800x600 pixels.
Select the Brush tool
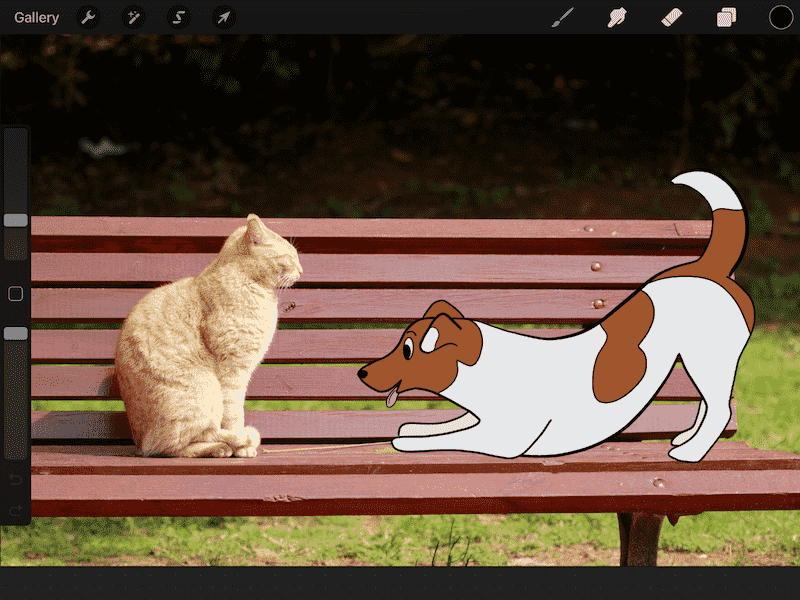click(563, 17)
